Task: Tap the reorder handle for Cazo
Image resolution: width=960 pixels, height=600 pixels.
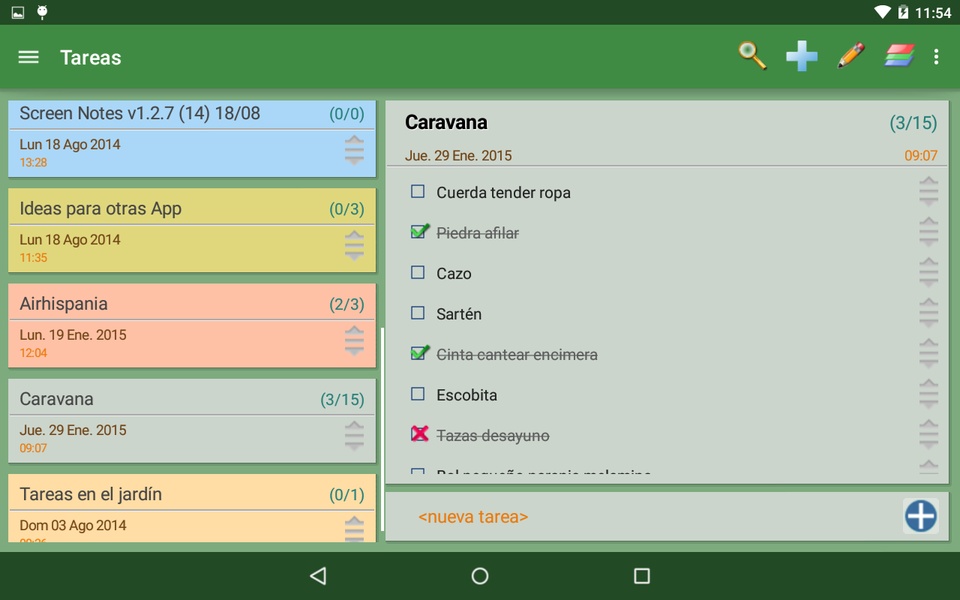Action: pos(928,272)
